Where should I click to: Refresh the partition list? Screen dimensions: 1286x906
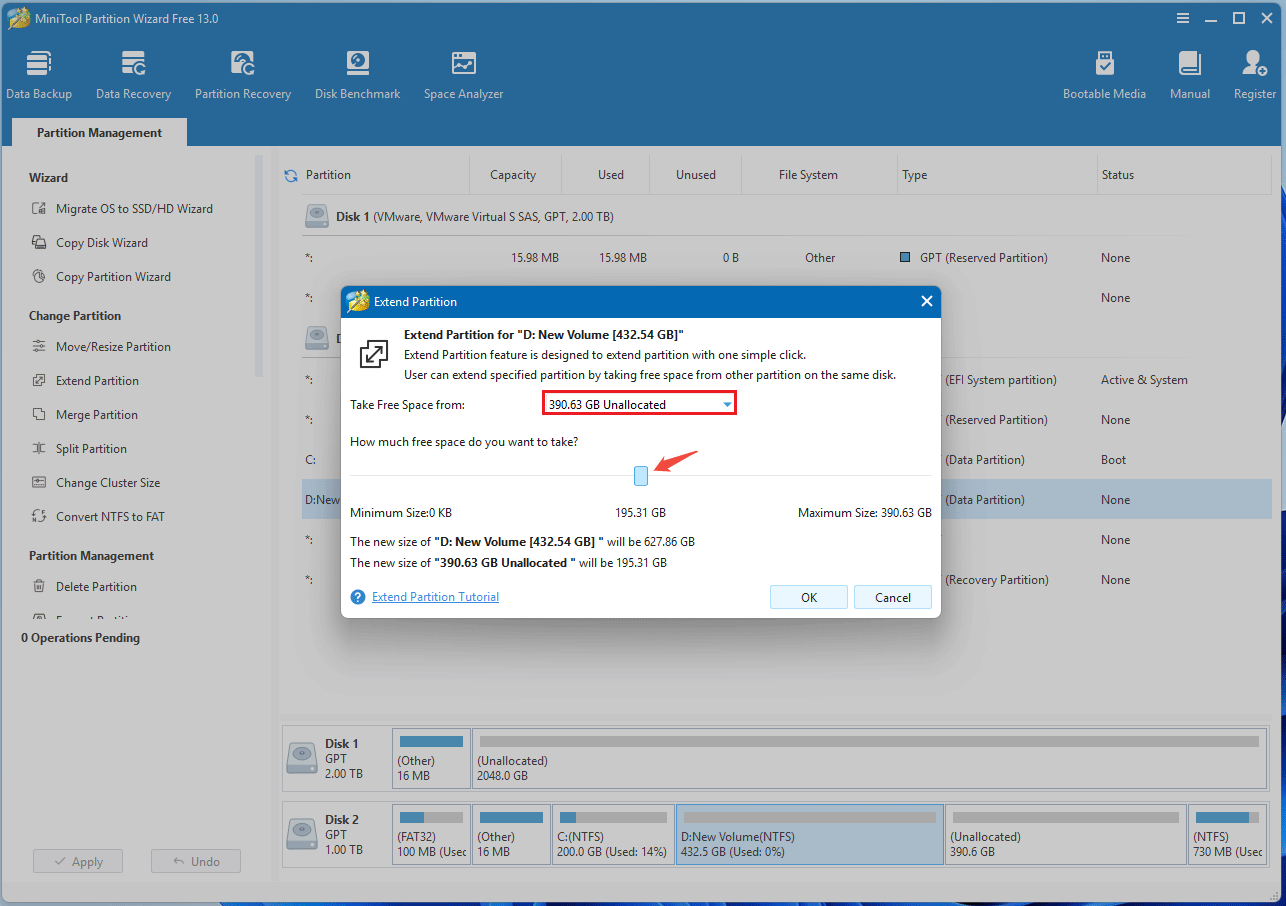(x=291, y=175)
